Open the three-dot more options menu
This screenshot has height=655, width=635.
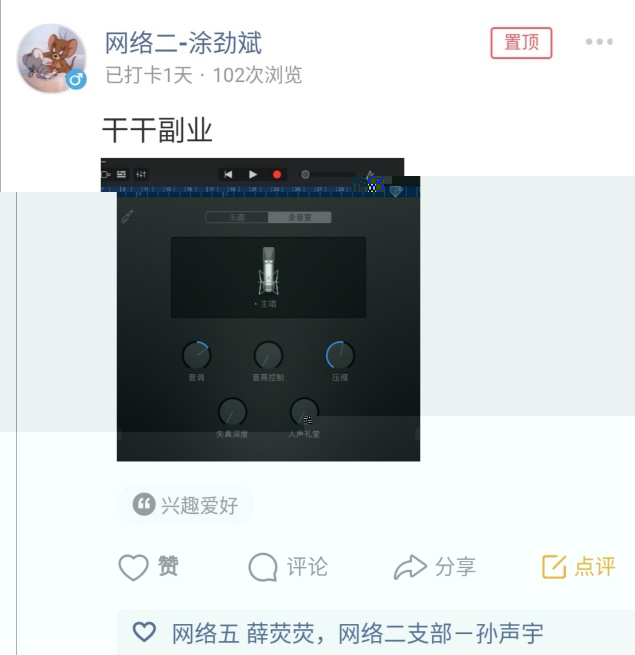pyautogui.click(x=599, y=42)
